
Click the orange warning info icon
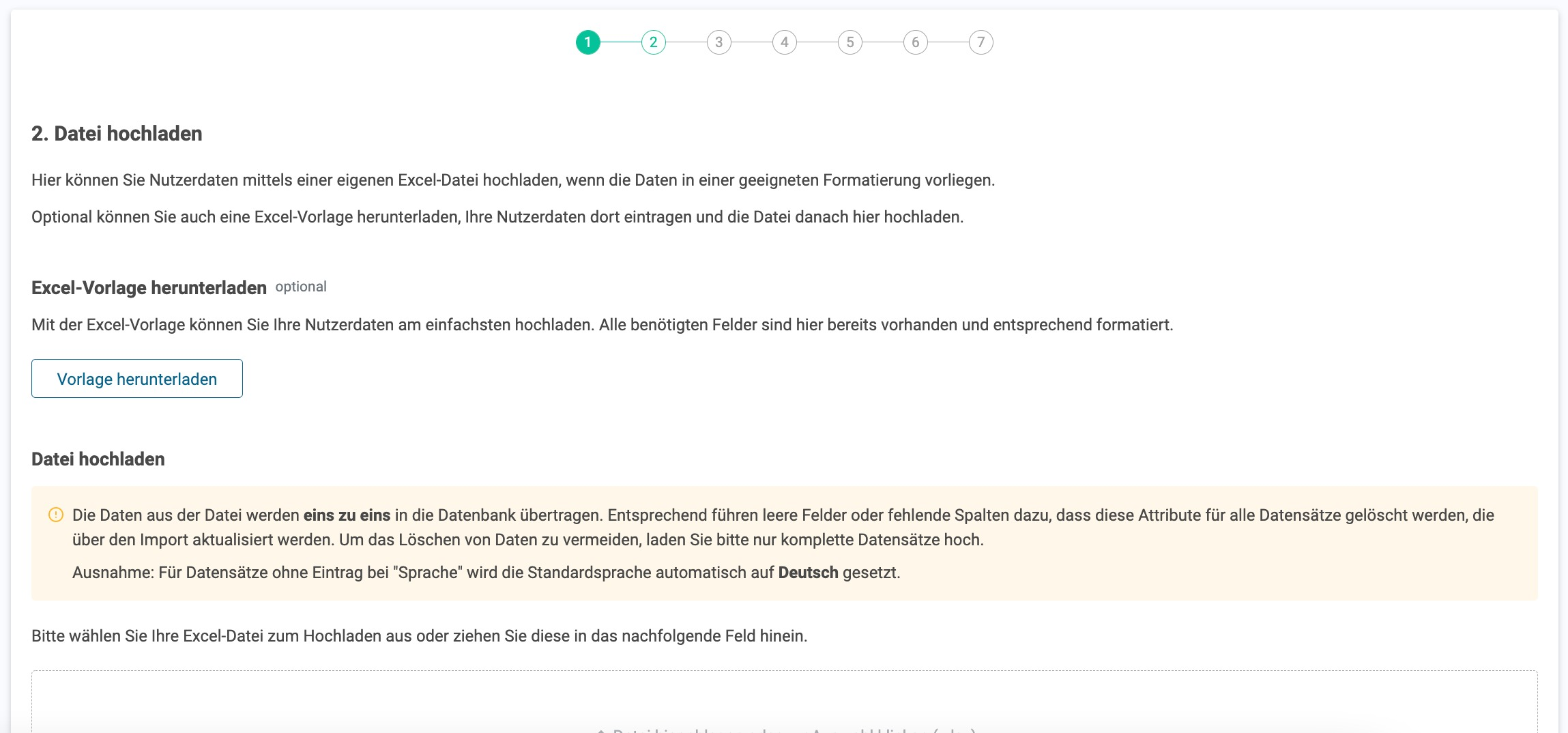56,515
